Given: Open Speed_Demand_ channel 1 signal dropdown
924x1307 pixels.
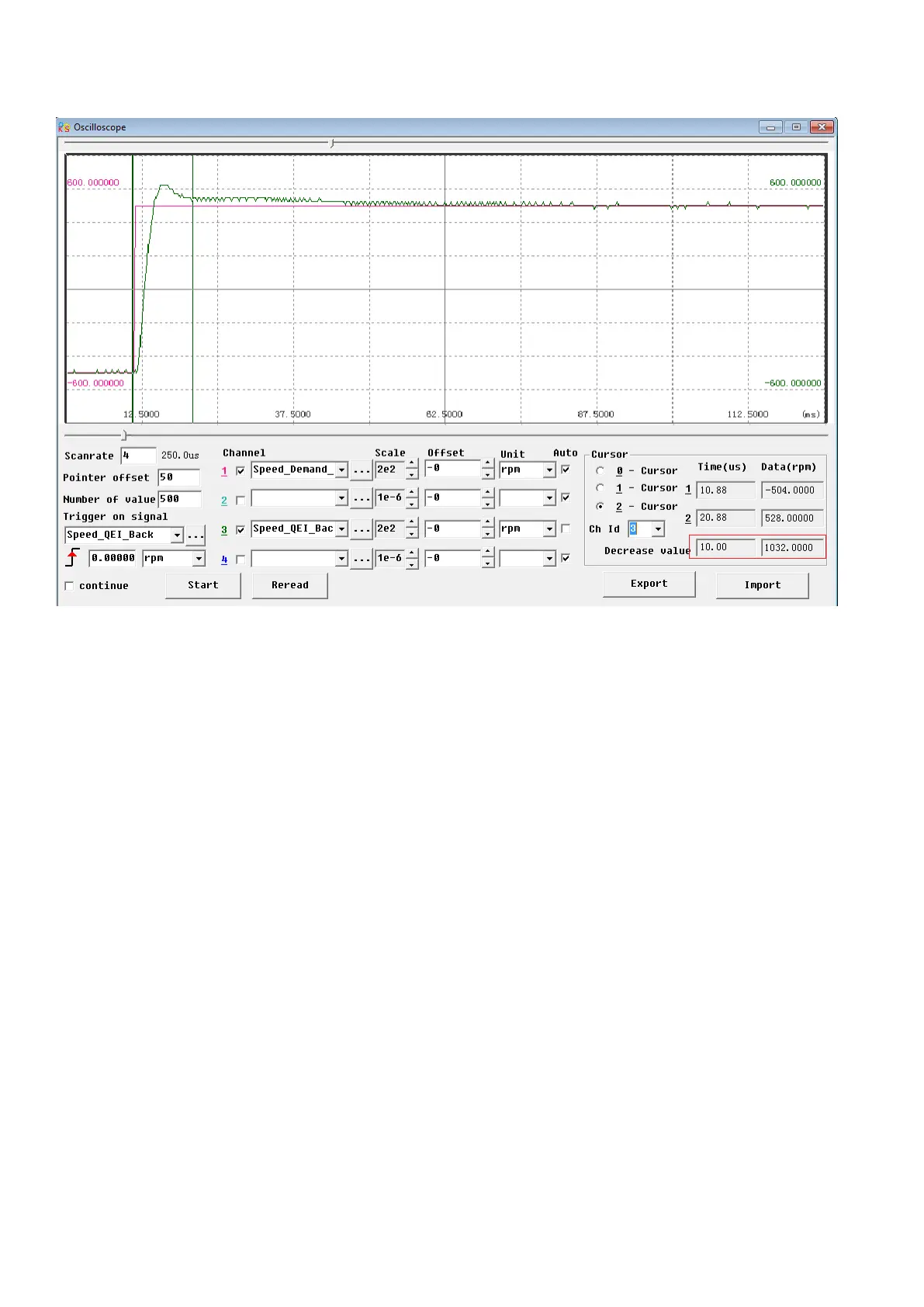Looking at the screenshot, I should tap(341, 470).
